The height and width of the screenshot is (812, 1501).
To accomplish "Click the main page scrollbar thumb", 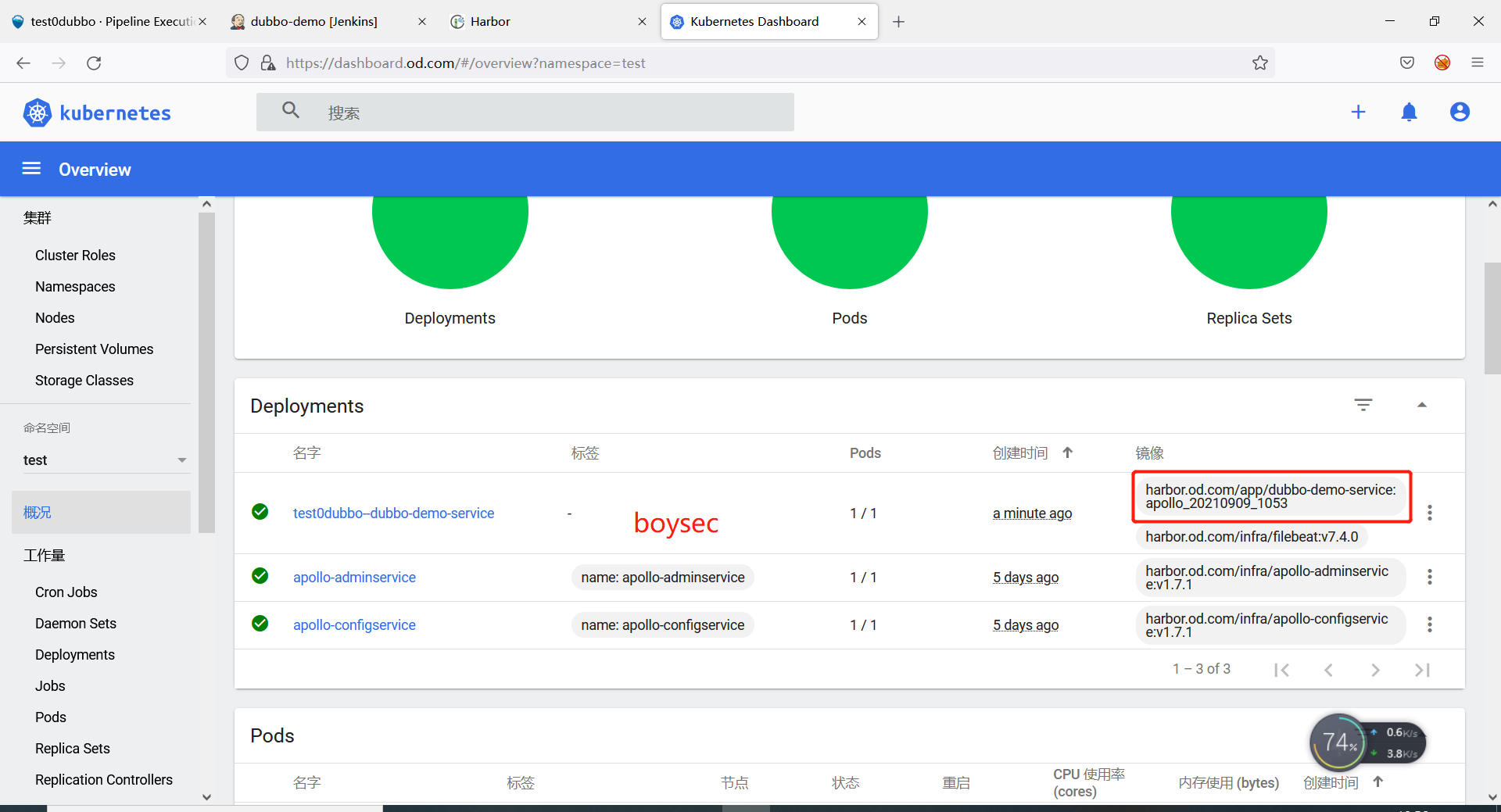I will coord(1492,319).
